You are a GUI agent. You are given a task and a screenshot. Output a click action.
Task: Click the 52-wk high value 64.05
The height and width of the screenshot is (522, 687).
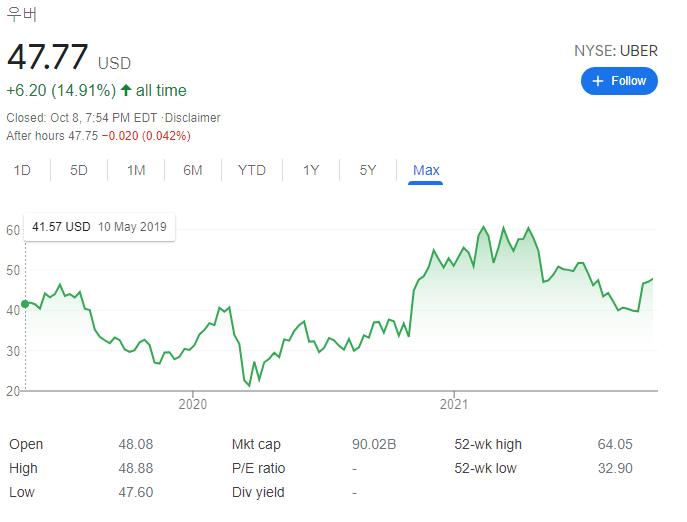pos(615,444)
